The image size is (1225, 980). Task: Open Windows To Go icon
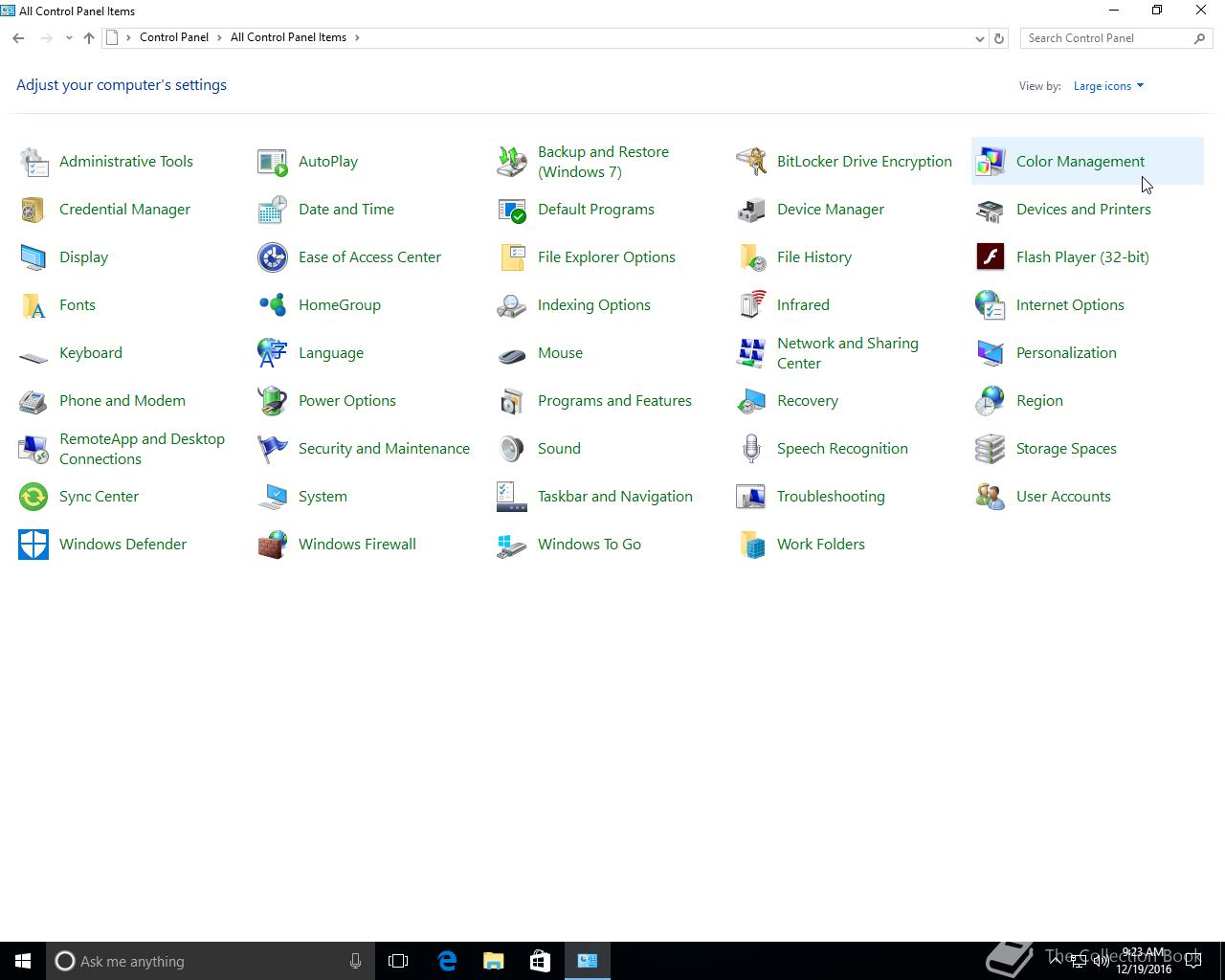coord(512,545)
